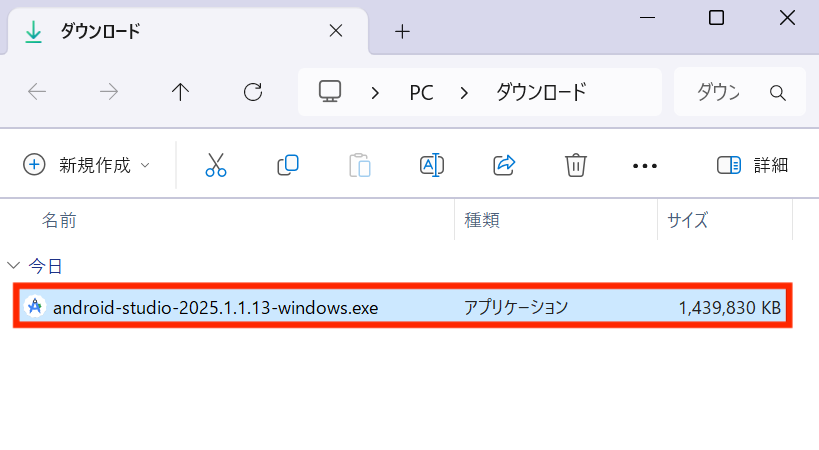The height and width of the screenshot is (450, 819).
Task: Open the 新規作成 dropdown menu
Action: [86, 165]
